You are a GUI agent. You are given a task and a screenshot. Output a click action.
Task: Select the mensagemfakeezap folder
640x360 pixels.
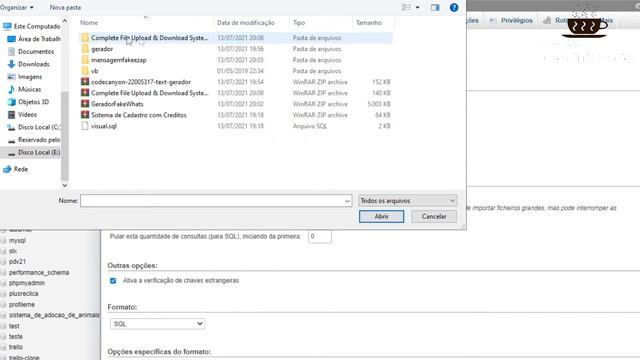coord(235,60)
